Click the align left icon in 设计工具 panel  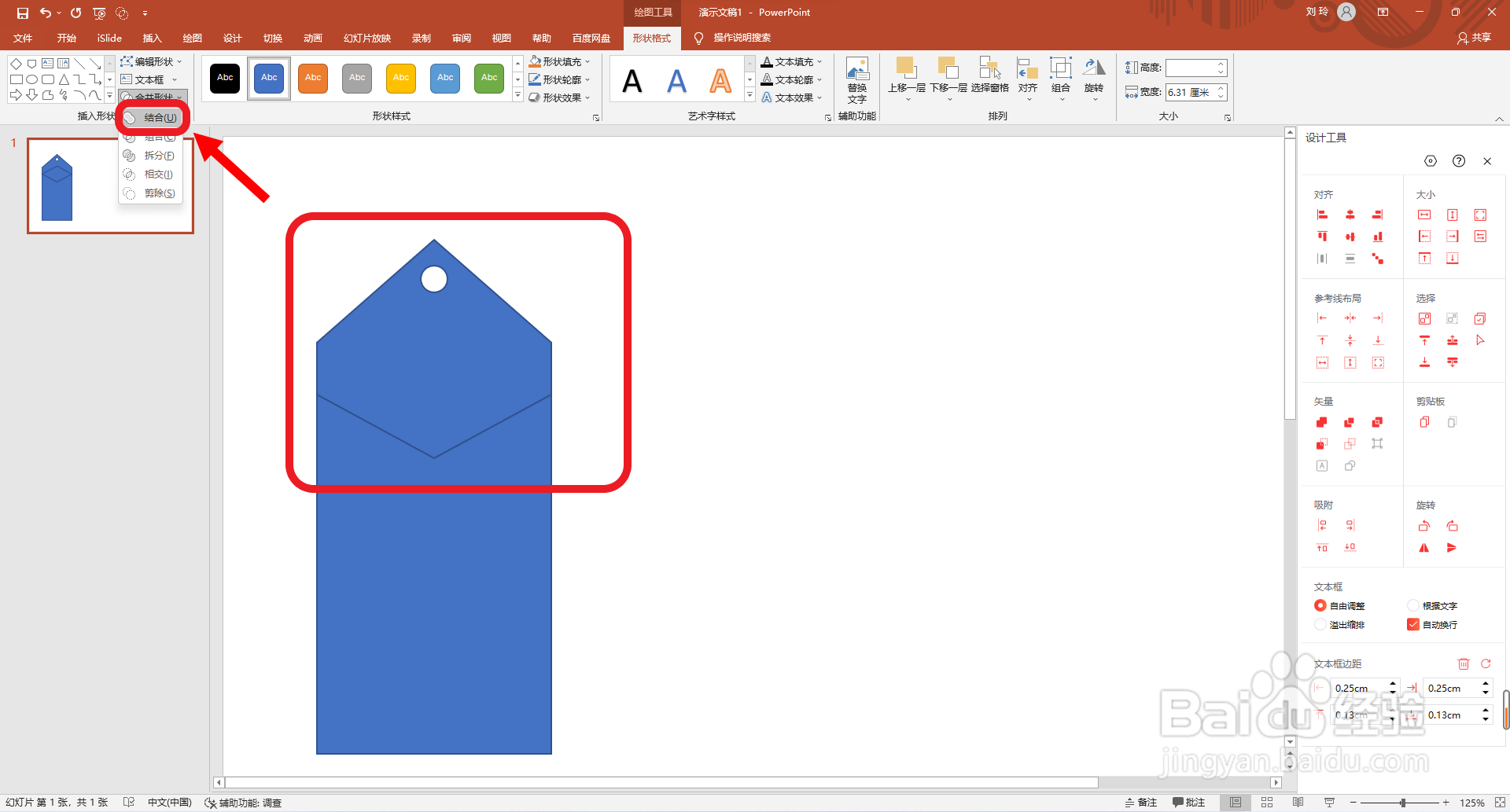click(1322, 215)
